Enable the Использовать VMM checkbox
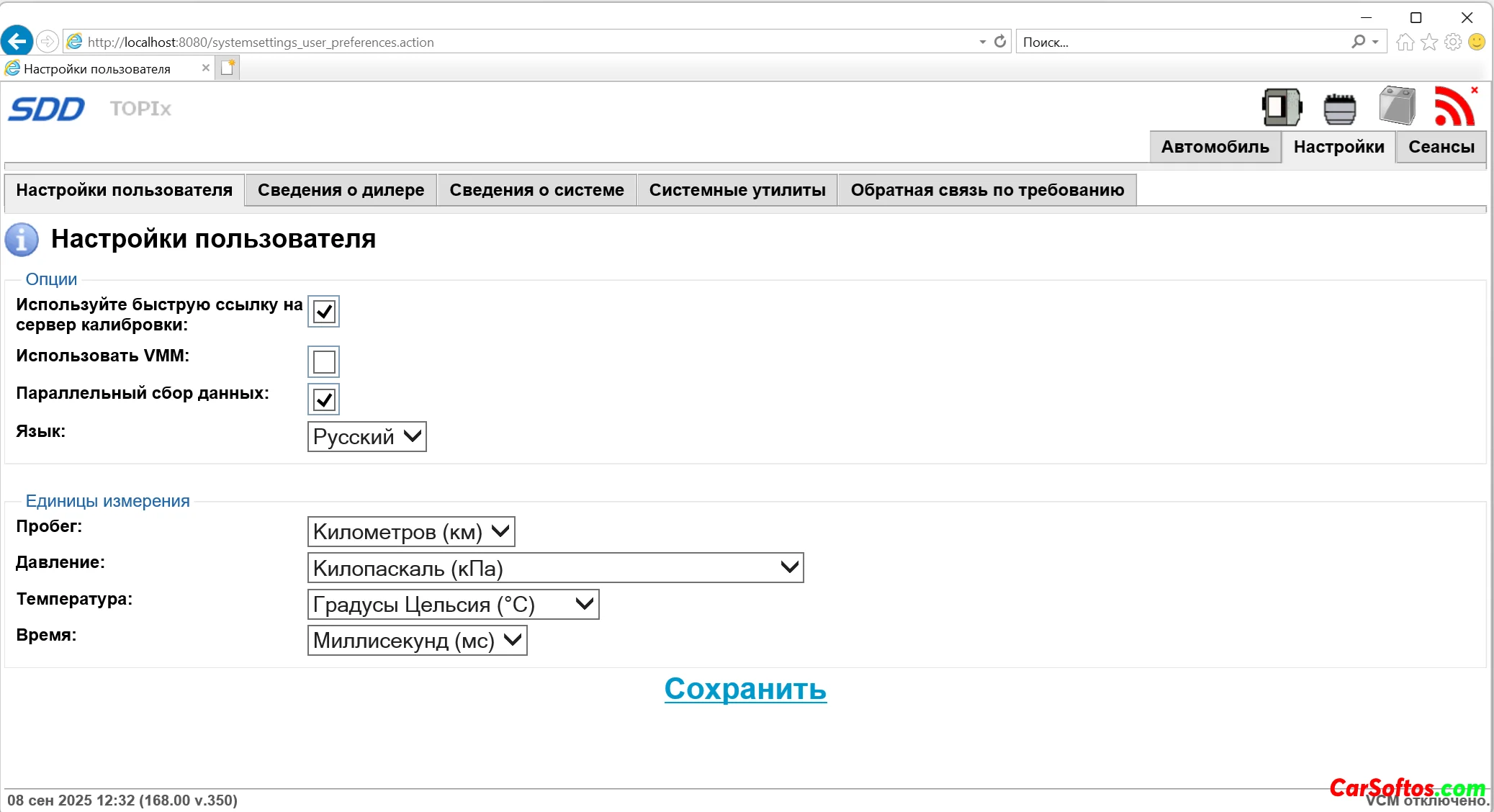Image resolution: width=1494 pixels, height=812 pixels. point(324,361)
